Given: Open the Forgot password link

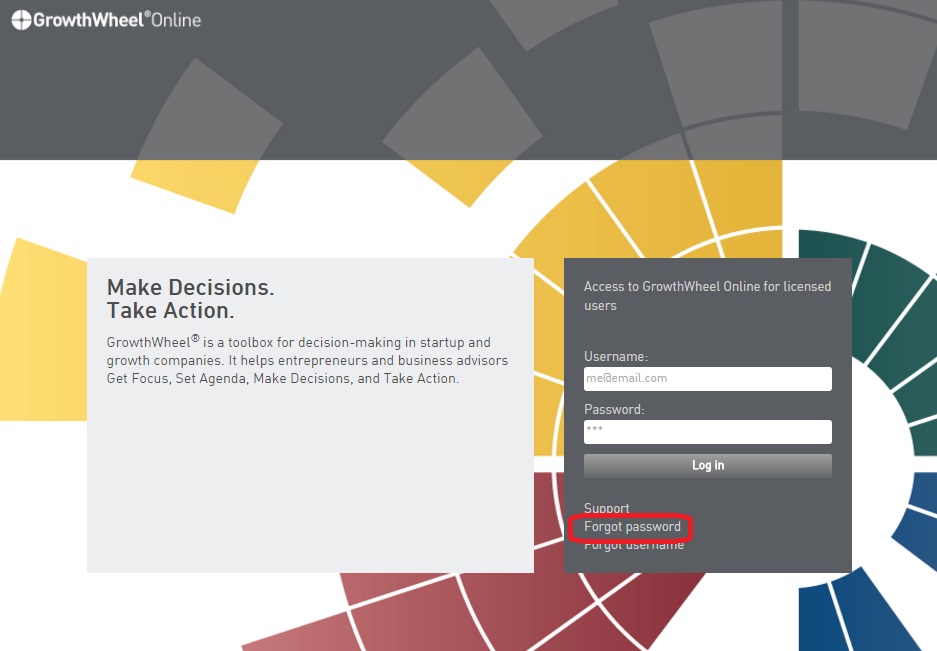Looking at the screenshot, I should coord(632,527).
